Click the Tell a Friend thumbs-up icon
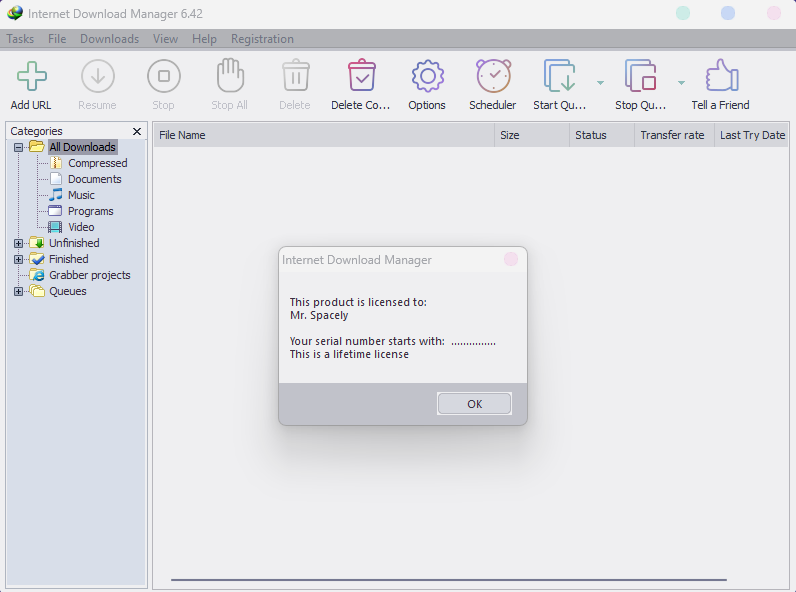Screen dimensions: 796x592 point(722,76)
